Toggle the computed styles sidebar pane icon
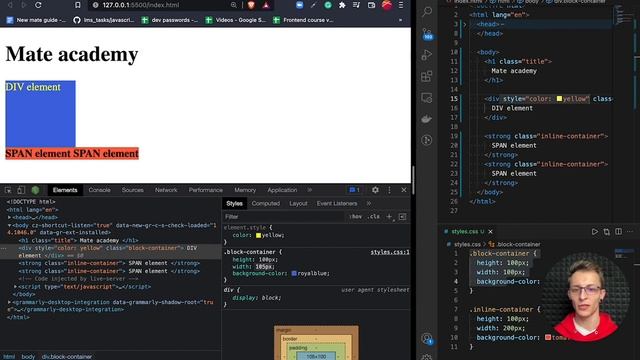Image resolution: width=640 pixels, height=360 pixels. 402,217
